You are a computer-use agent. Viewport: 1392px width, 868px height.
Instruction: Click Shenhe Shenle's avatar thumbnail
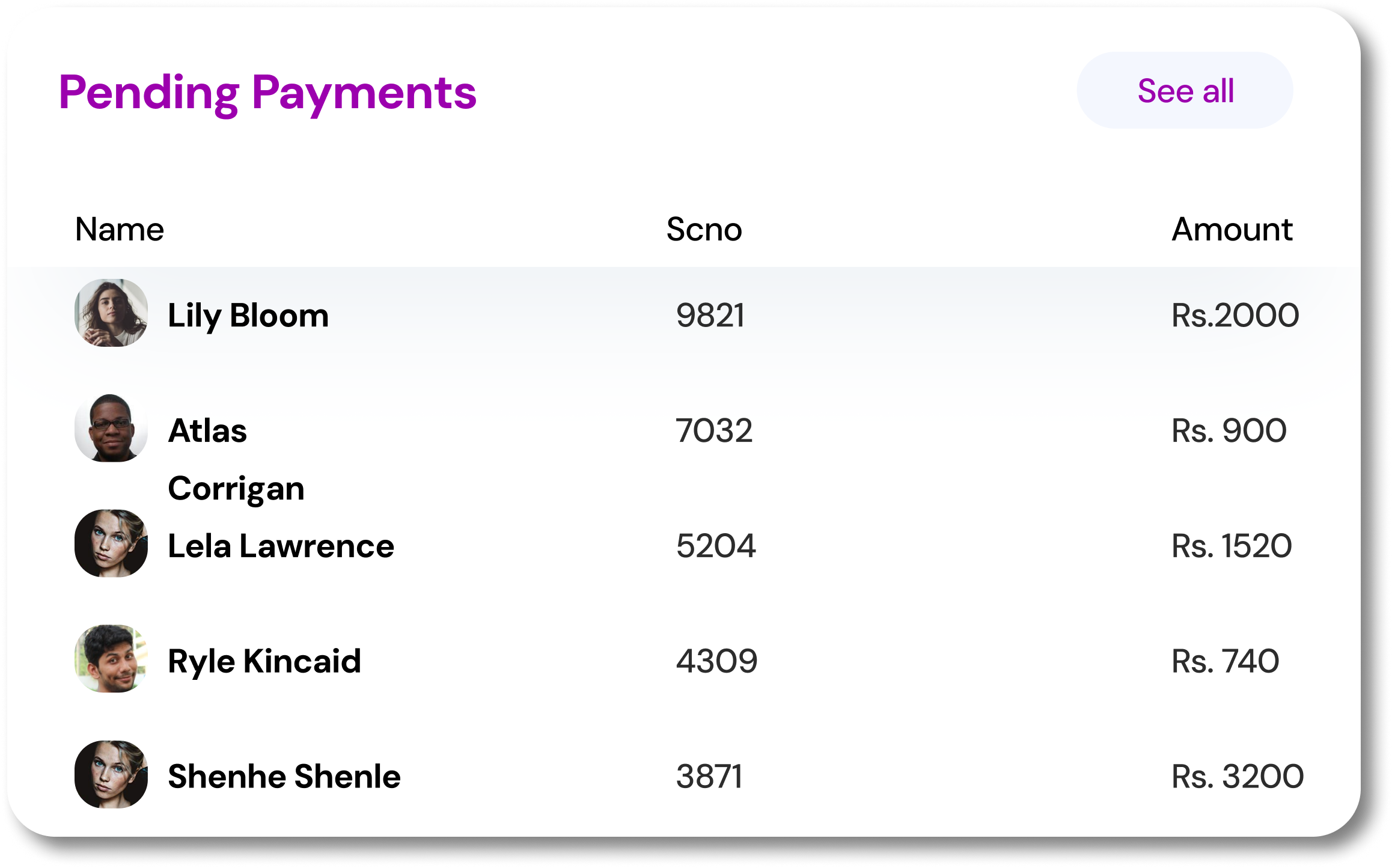click(x=111, y=774)
